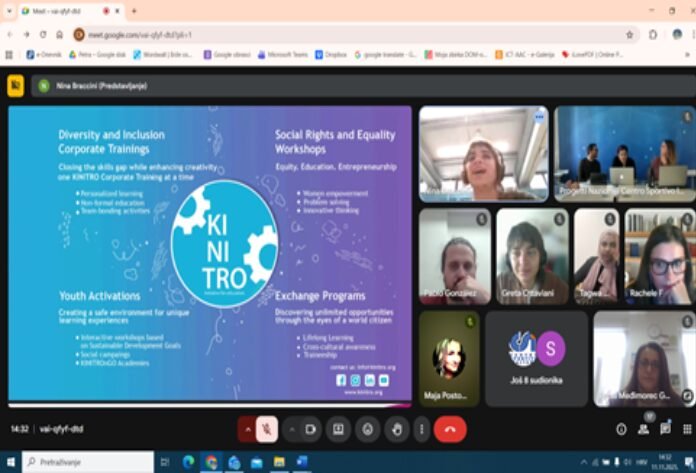This screenshot has width=696, height=473.
Task: Unmute the microphone in Meet
Action: [267, 429]
